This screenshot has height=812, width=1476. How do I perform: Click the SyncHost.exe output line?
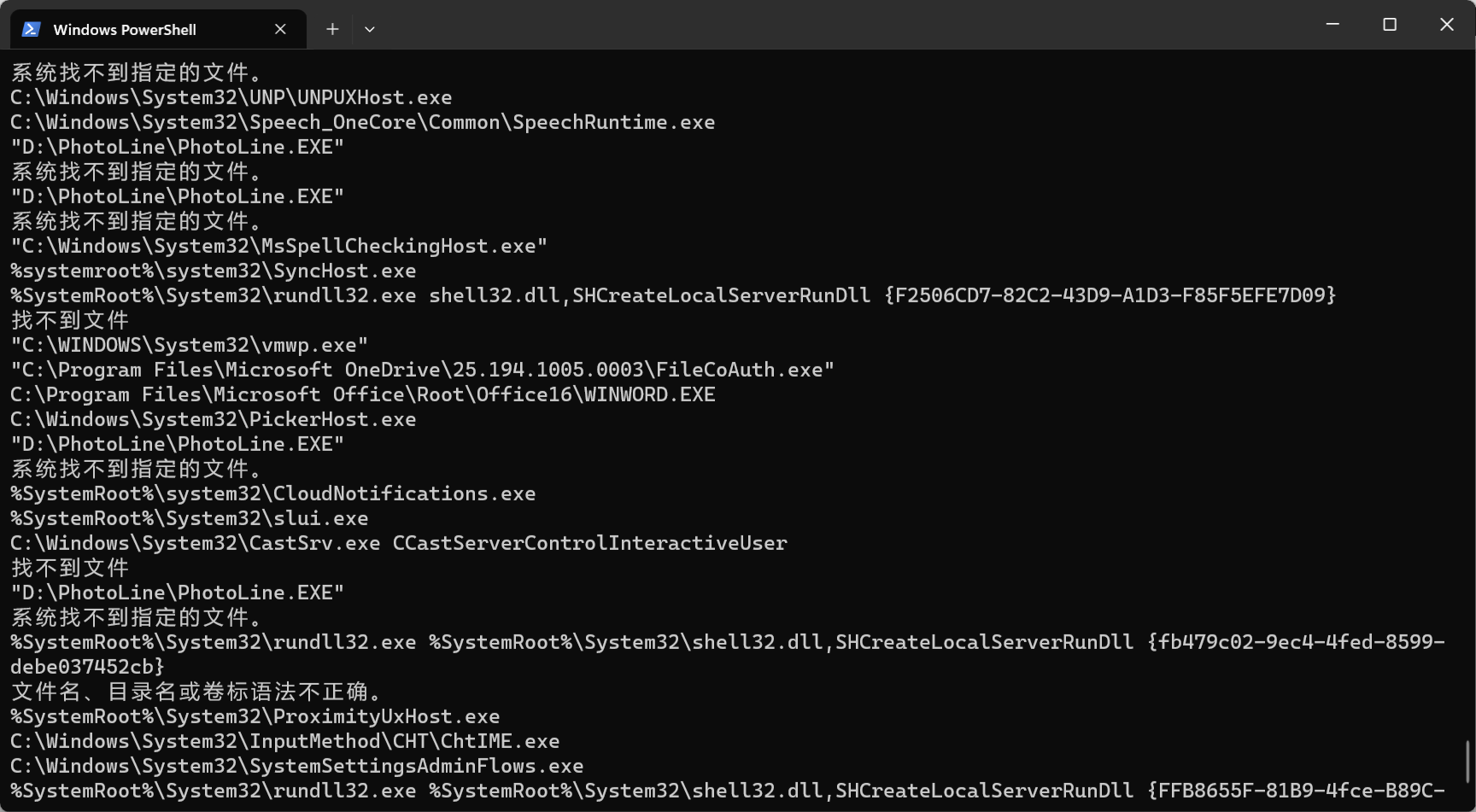[214, 271]
